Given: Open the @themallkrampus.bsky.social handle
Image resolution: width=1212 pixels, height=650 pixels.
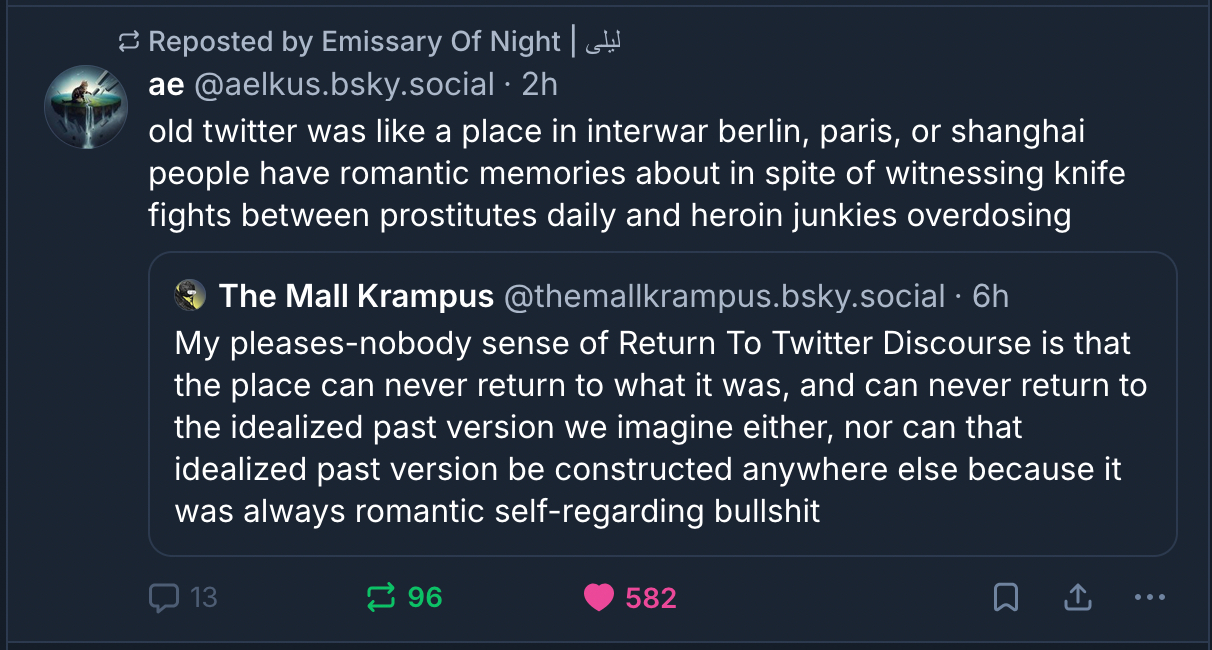Looking at the screenshot, I should pyautogui.click(x=723, y=296).
